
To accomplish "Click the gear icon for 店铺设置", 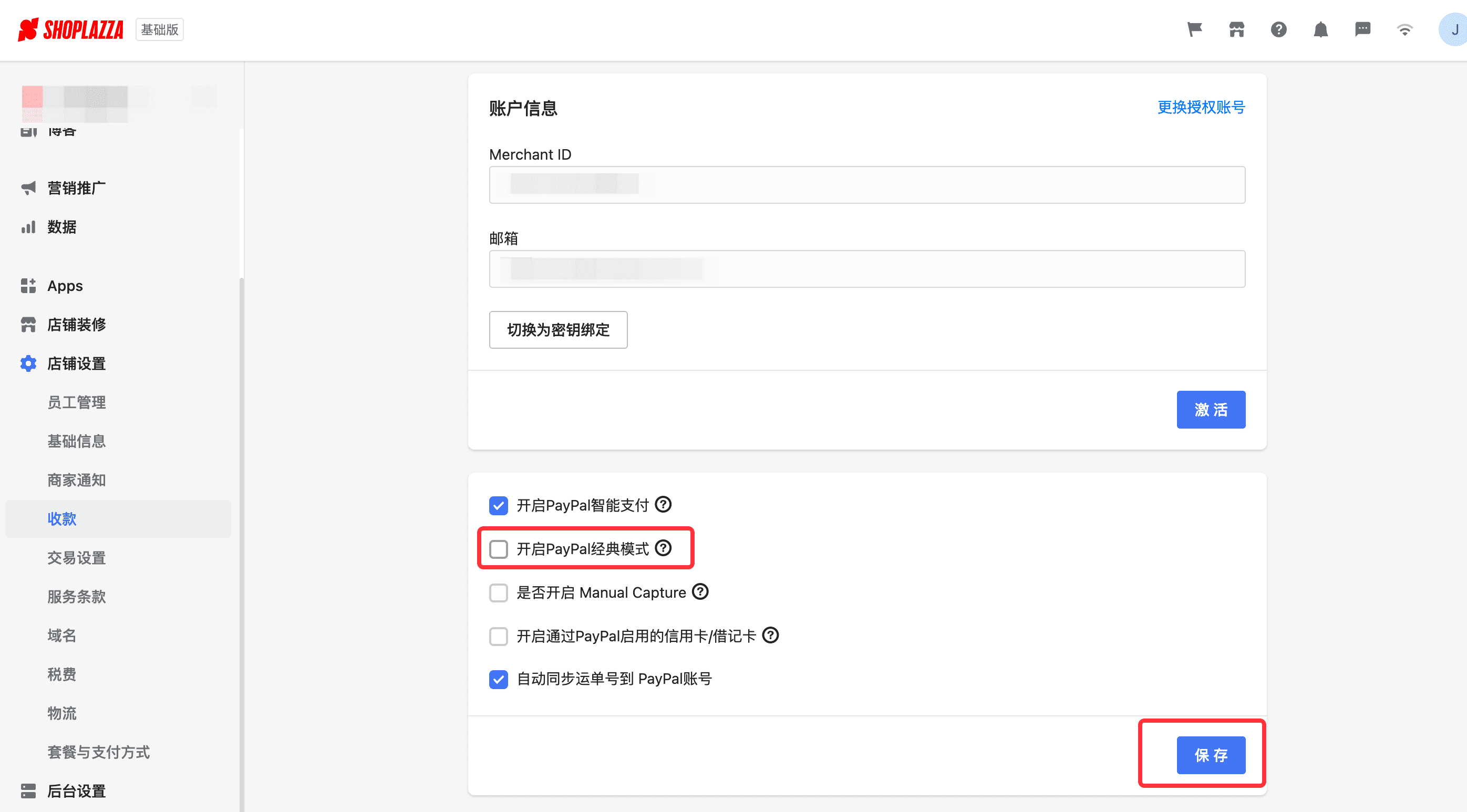I will 28,363.
